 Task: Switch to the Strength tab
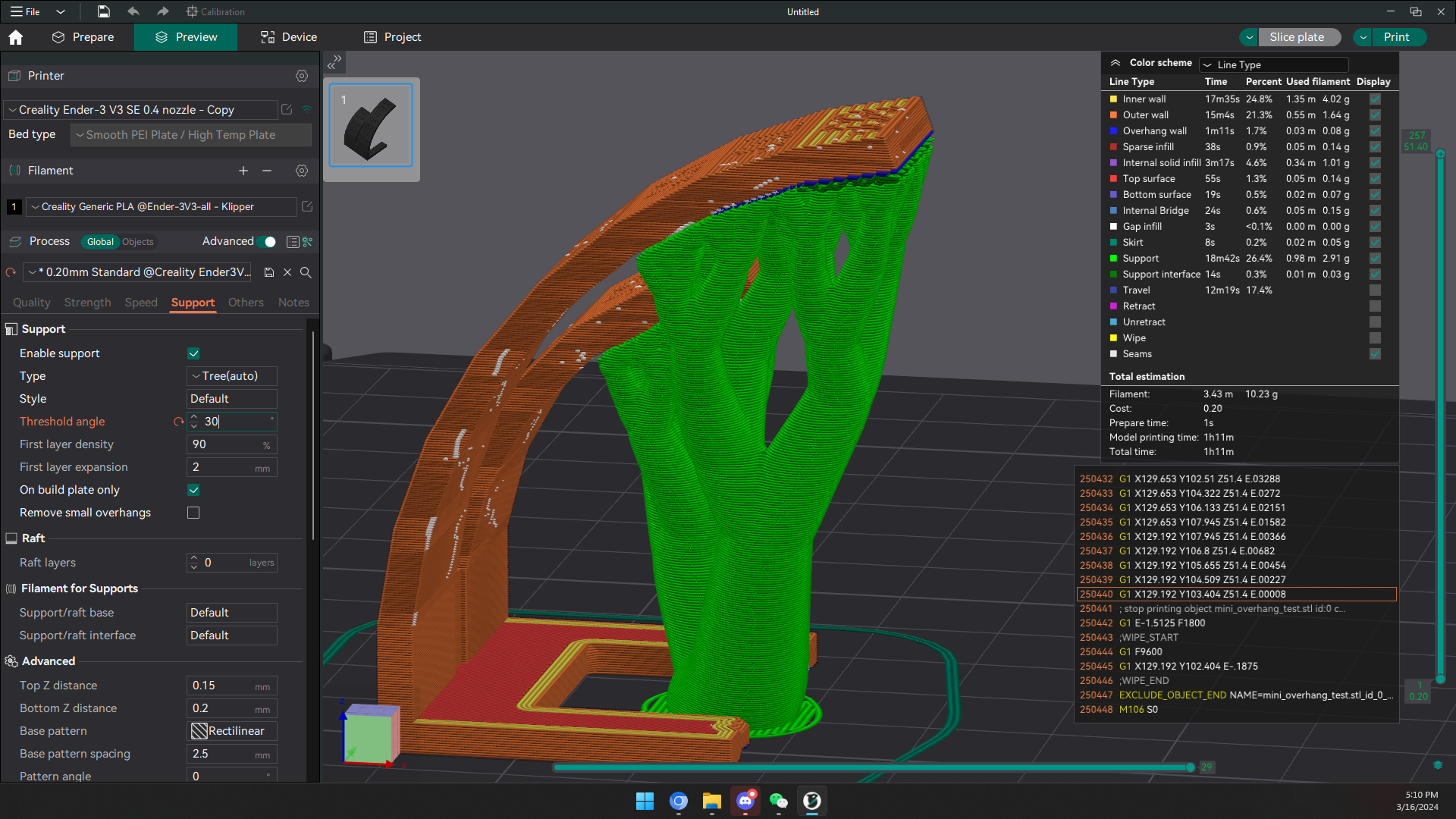[x=87, y=303]
